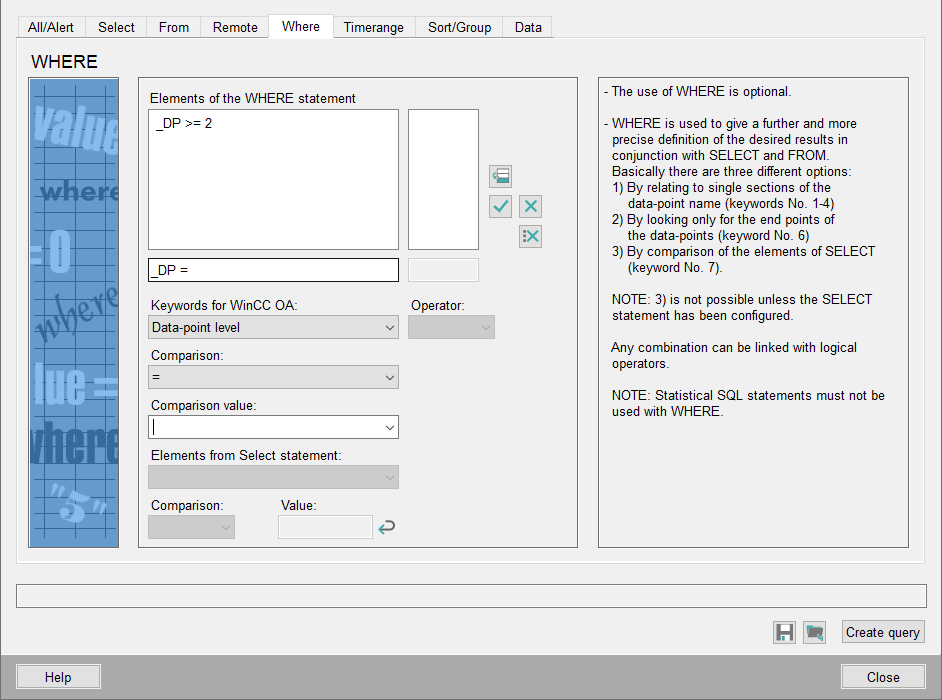Click the folder load query icon
This screenshot has width=942, height=700.
pos(815,632)
